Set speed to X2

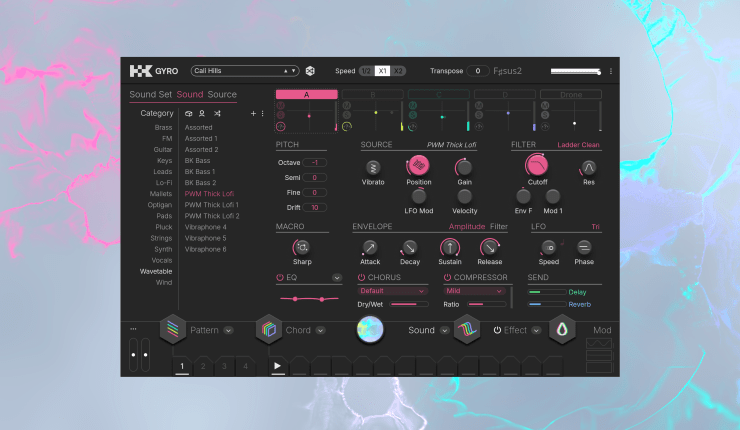tap(398, 71)
